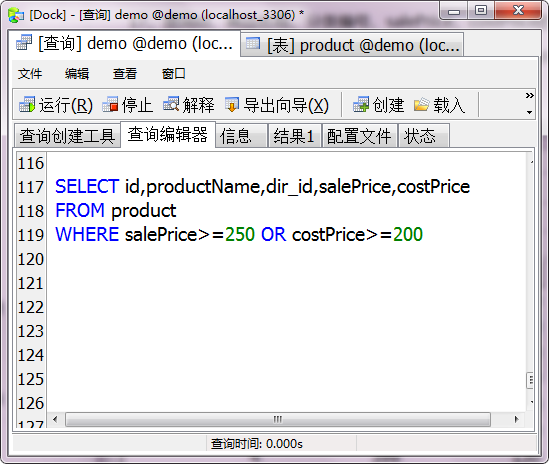Run the query with 运行(R) icon

point(27,105)
